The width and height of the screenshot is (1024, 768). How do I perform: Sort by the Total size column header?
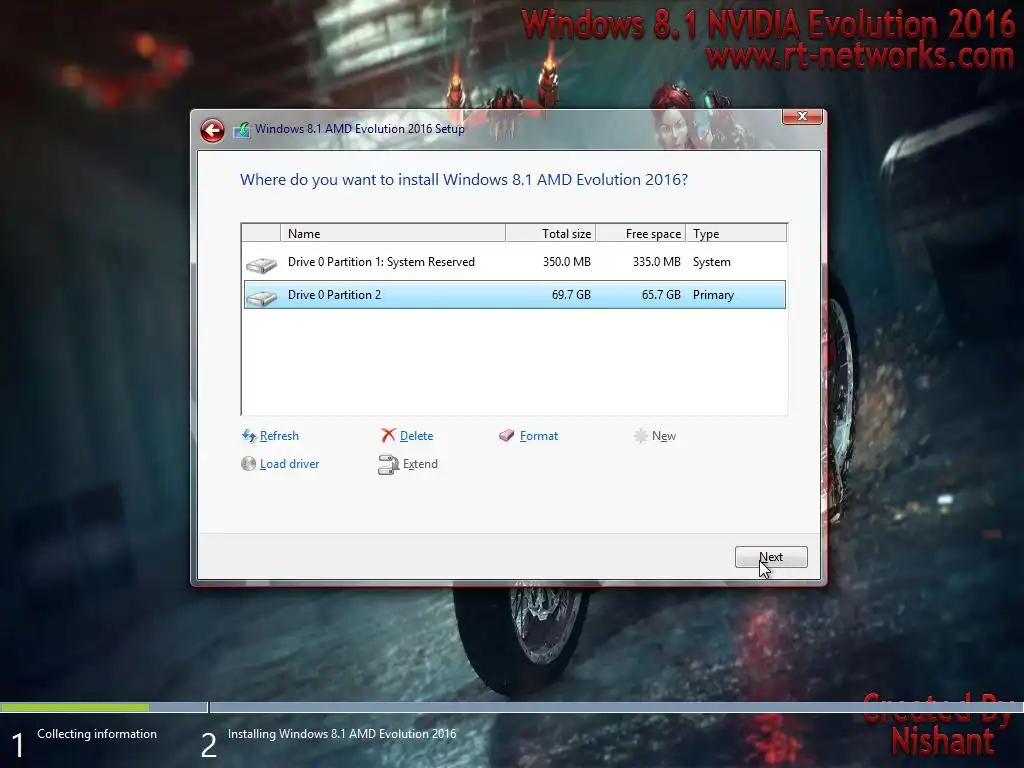pos(551,233)
